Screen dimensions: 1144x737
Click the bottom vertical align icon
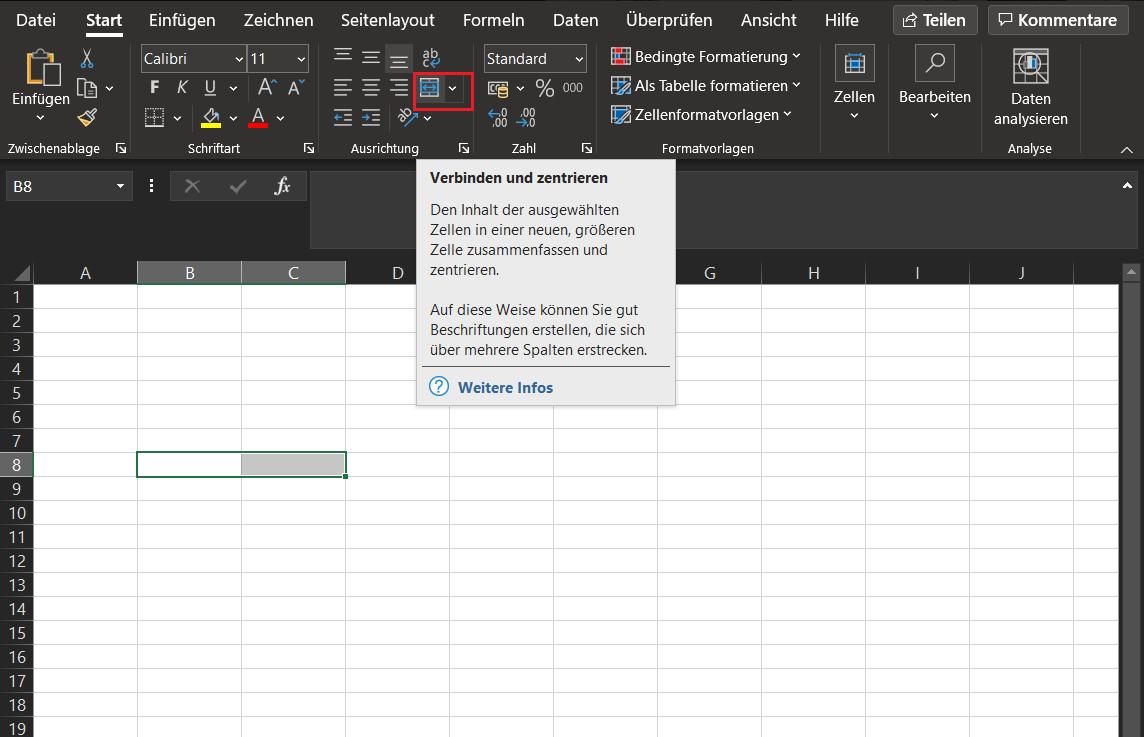point(398,58)
